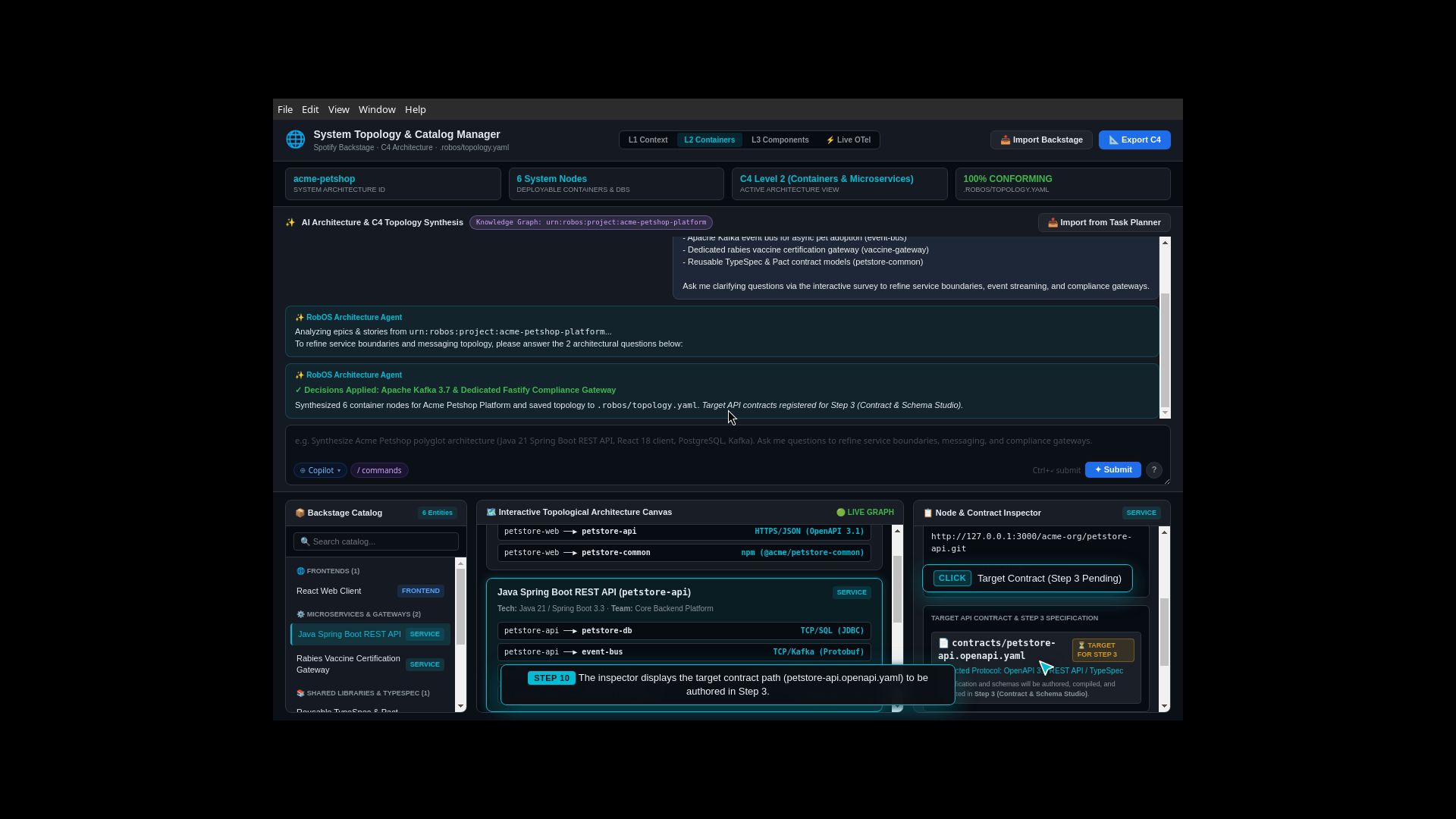Click the acme-petshop system architecture ID card
1456x819 pixels.
point(393,184)
